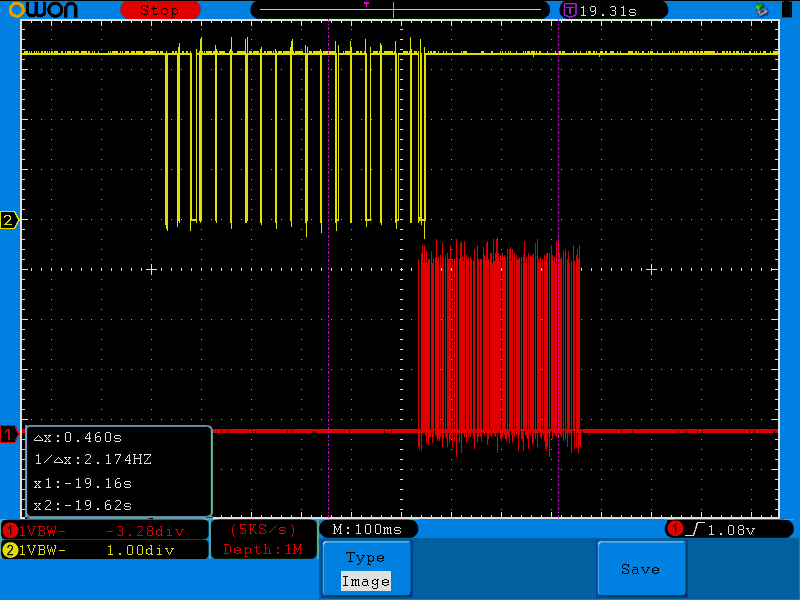Click the channel 1 -3.28div position readout
Screen dimensions: 800x600
click(145, 532)
